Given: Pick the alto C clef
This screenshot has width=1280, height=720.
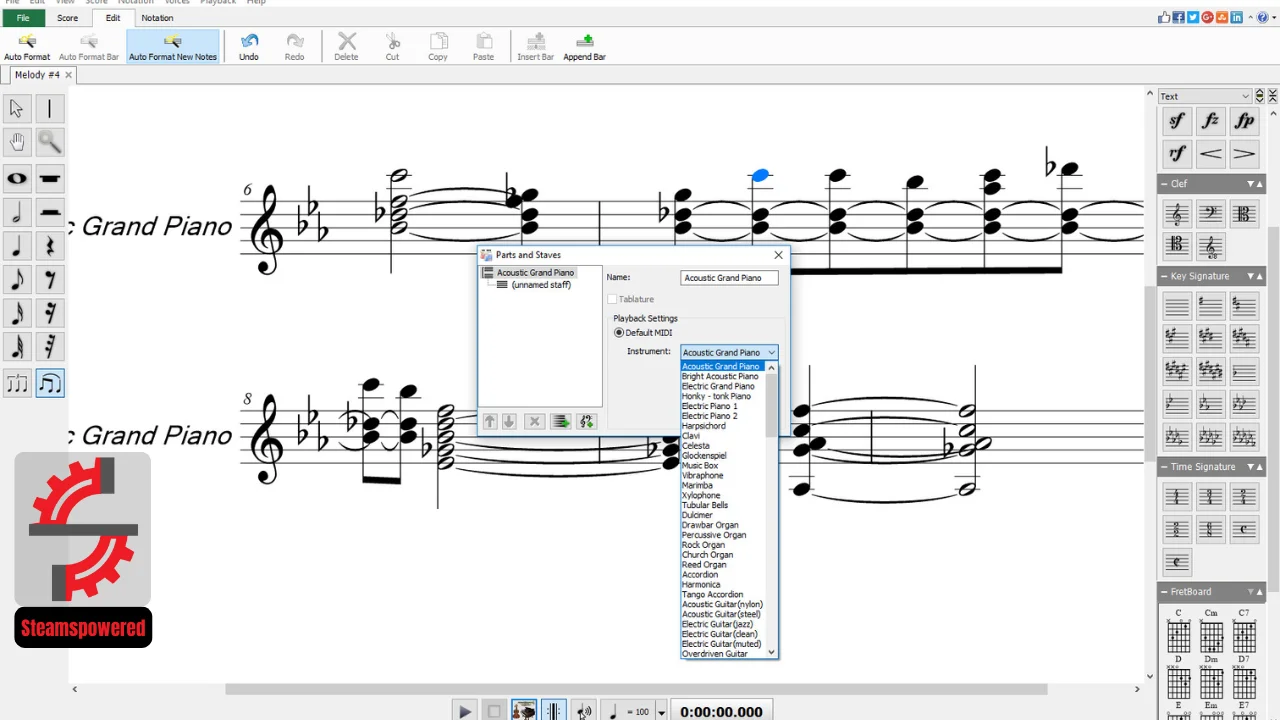Looking at the screenshot, I should [1244, 214].
